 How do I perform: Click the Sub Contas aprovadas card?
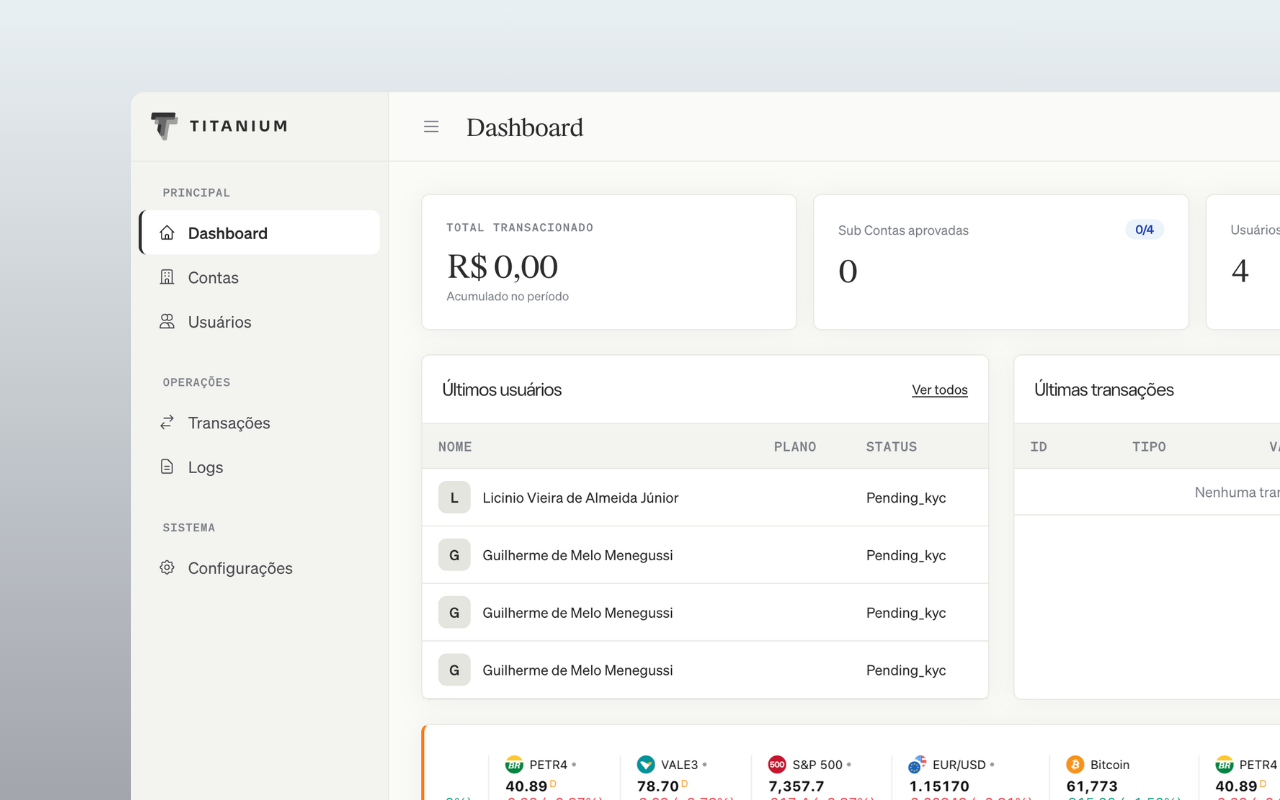pyautogui.click(x=1001, y=262)
